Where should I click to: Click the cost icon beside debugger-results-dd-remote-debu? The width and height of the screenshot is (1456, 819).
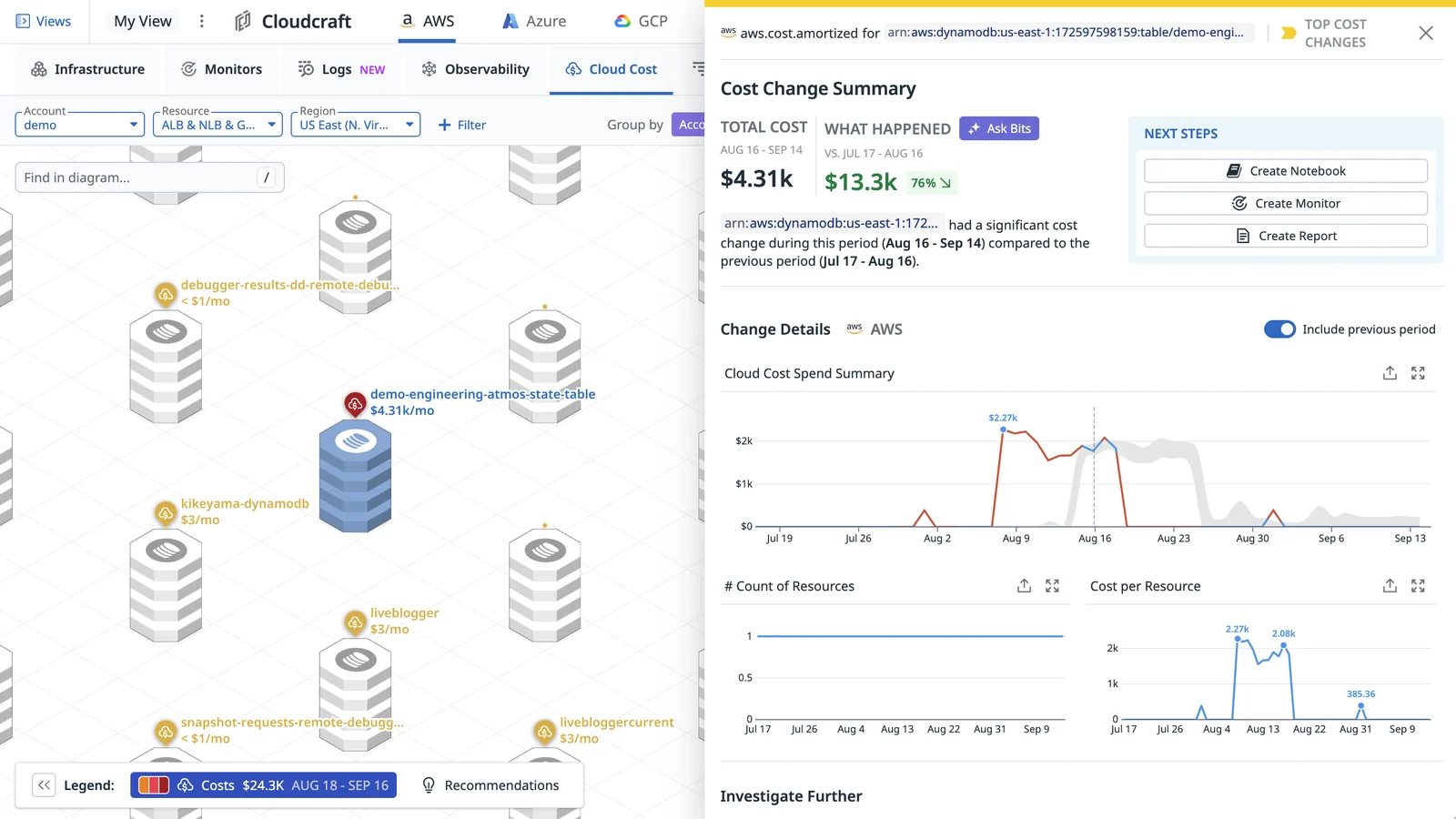click(x=166, y=294)
